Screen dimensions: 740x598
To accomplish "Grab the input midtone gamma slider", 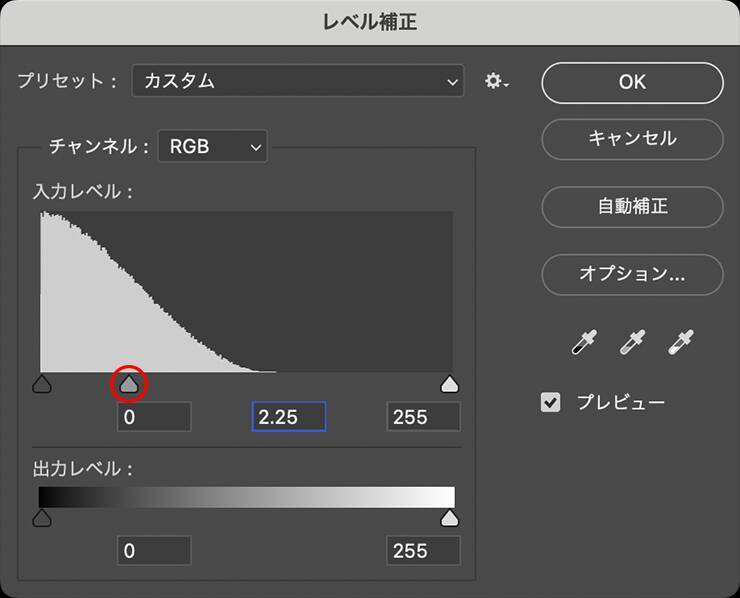I will (129, 384).
